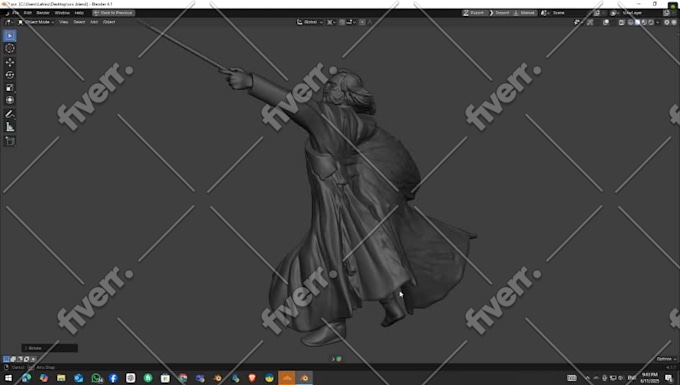The width and height of the screenshot is (680, 385).
Task: Switch to wireframe viewport shading
Action: (x=631, y=22)
